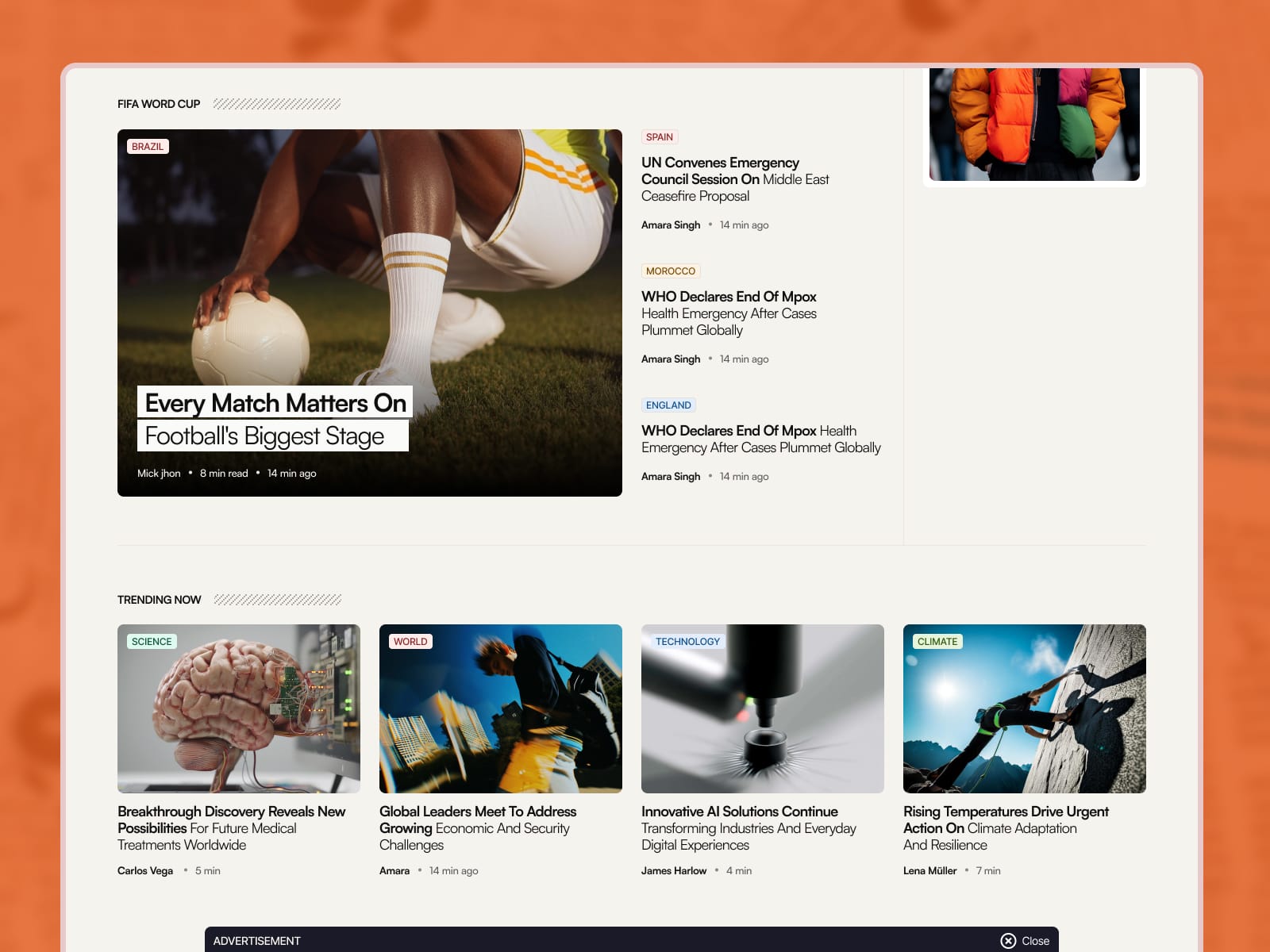Open Rising Temperatures Drive Urgent Action article
This screenshot has width=1270, height=952.
point(1006,828)
